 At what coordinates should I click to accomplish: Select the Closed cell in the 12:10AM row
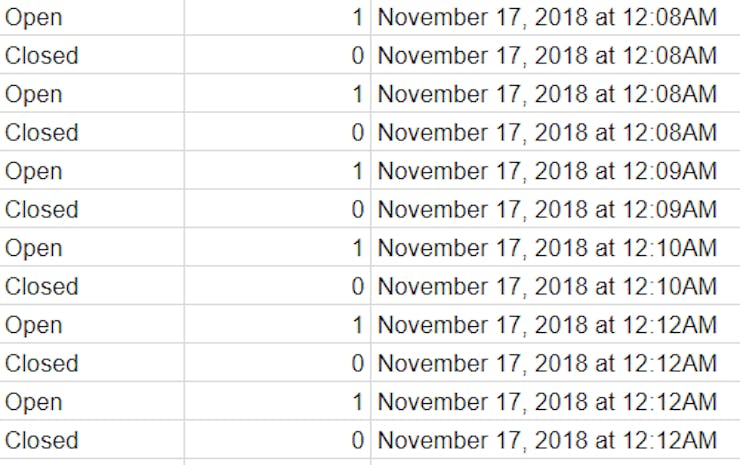pos(92,286)
